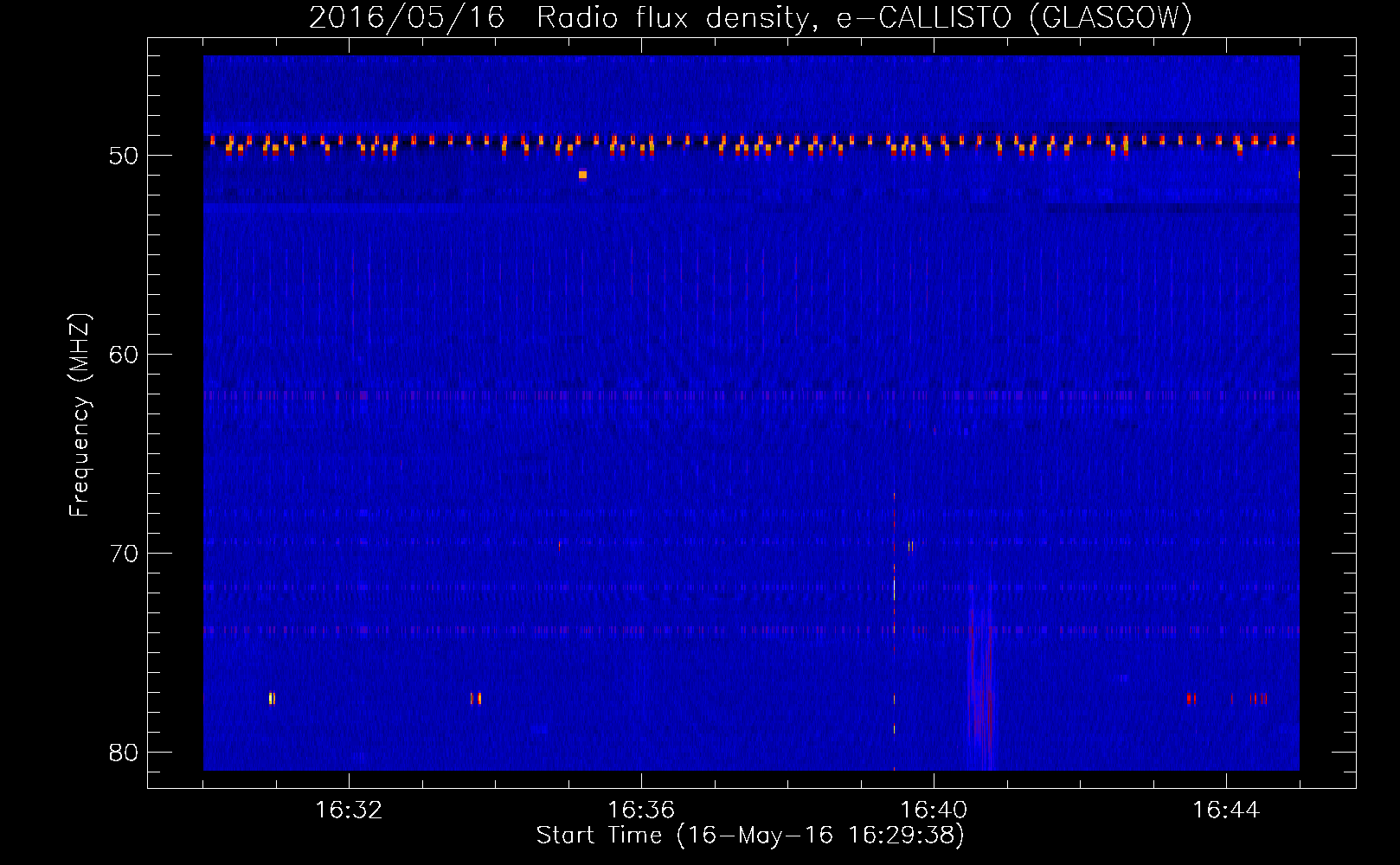
Task: Click the 16:40 time tick label
Action: [934, 811]
